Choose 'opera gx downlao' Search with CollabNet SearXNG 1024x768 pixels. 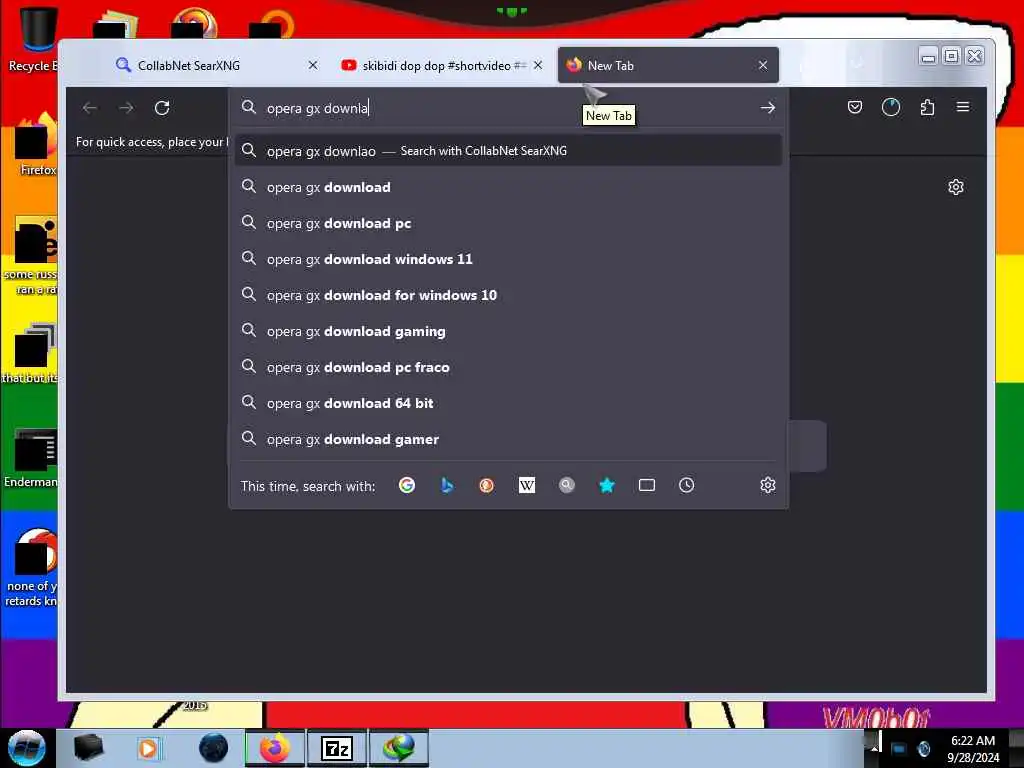(508, 151)
